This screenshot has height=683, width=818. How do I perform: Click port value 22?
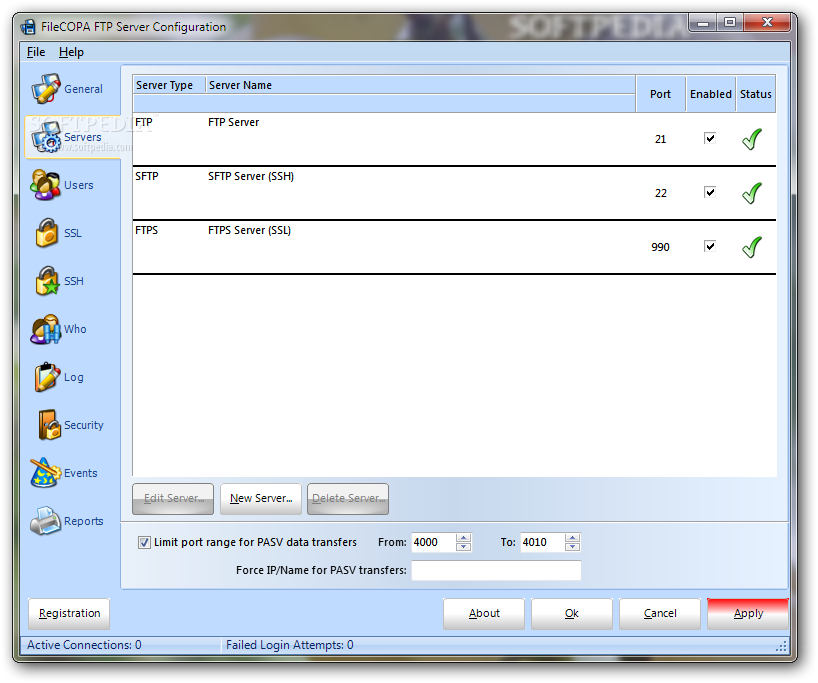[660, 193]
